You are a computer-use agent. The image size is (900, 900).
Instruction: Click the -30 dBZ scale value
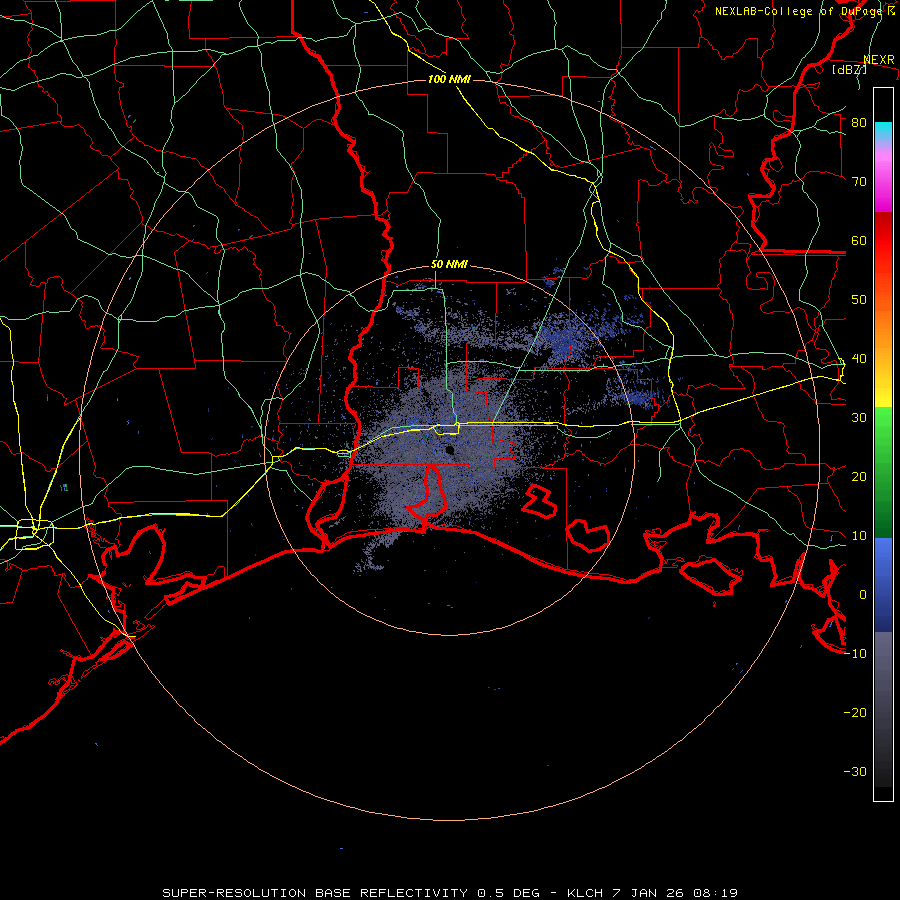(855, 771)
